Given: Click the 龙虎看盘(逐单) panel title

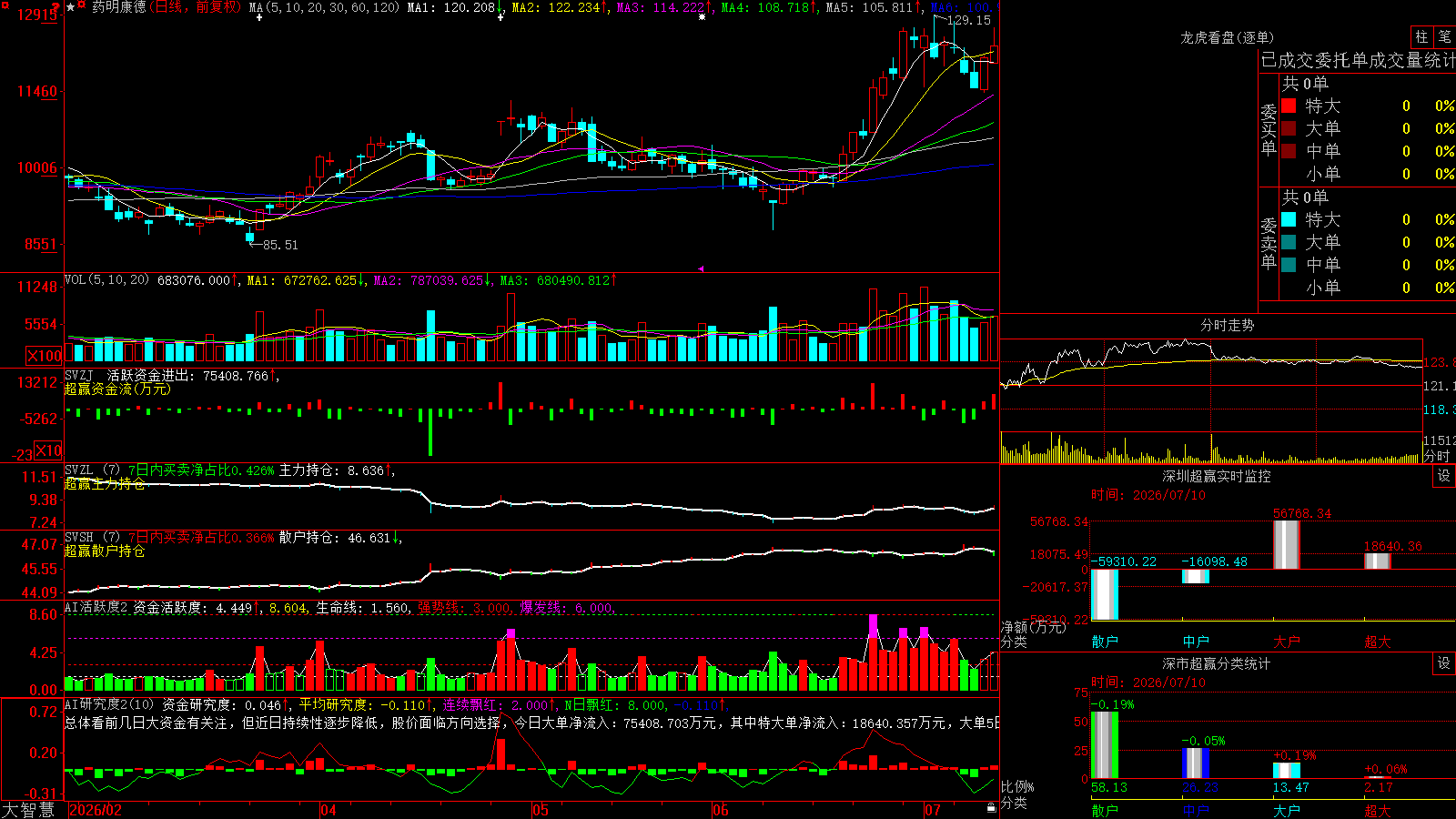Looking at the screenshot, I should click(x=1227, y=37).
